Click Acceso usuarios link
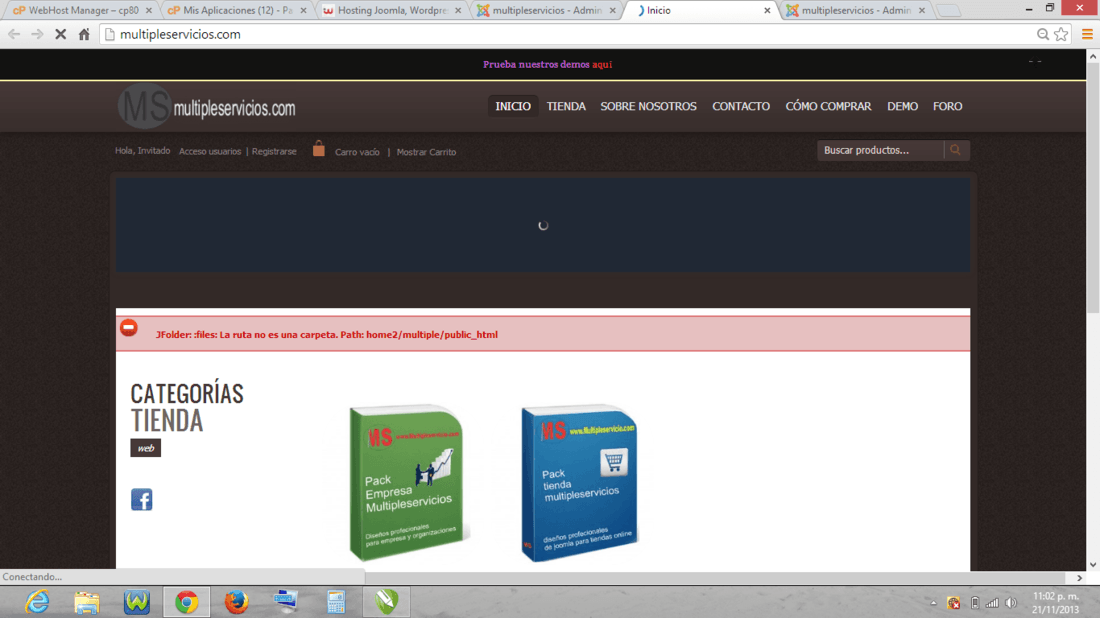This screenshot has width=1100, height=618. coord(210,152)
